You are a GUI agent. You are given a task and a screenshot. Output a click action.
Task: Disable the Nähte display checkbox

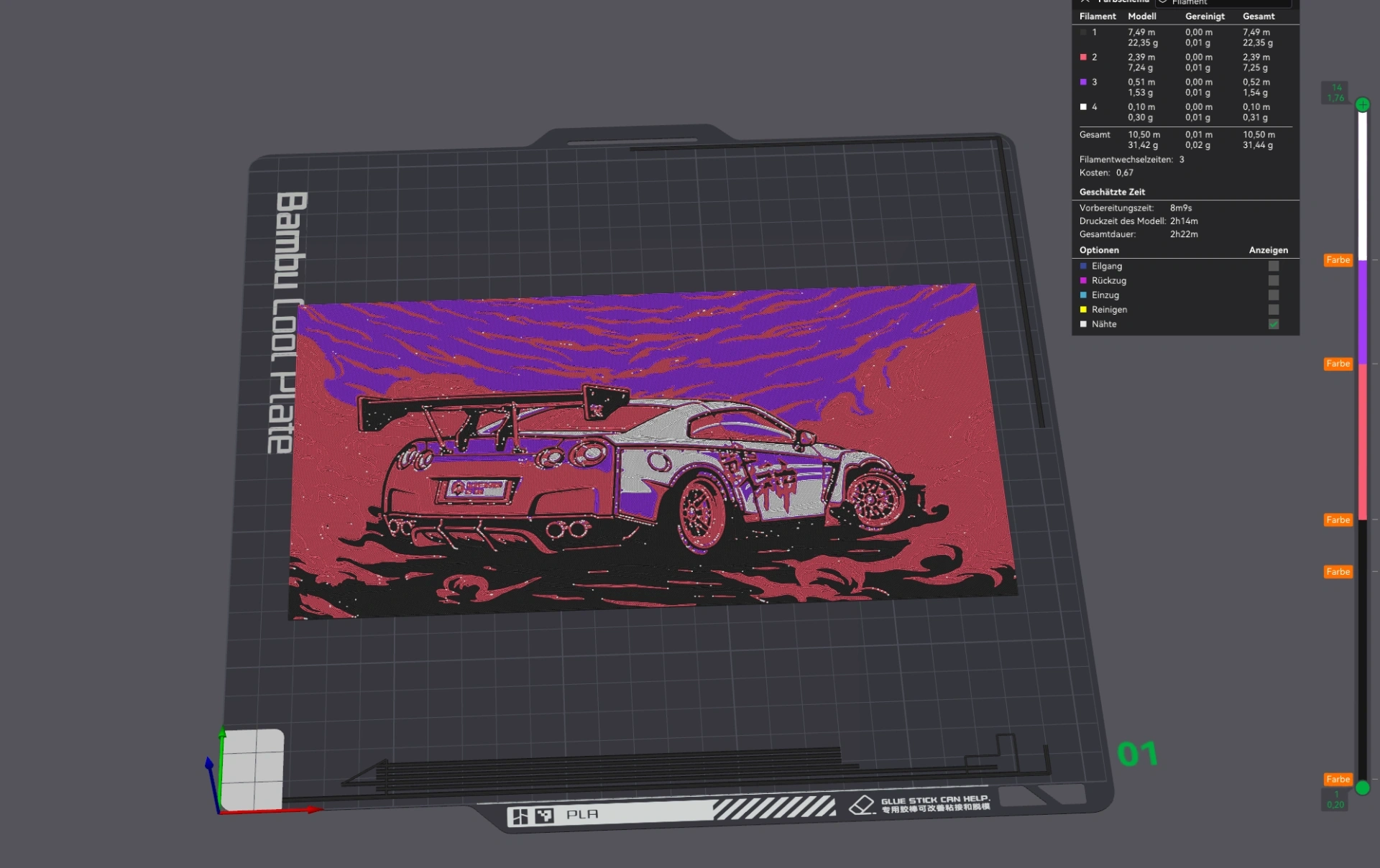pos(1274,324)
